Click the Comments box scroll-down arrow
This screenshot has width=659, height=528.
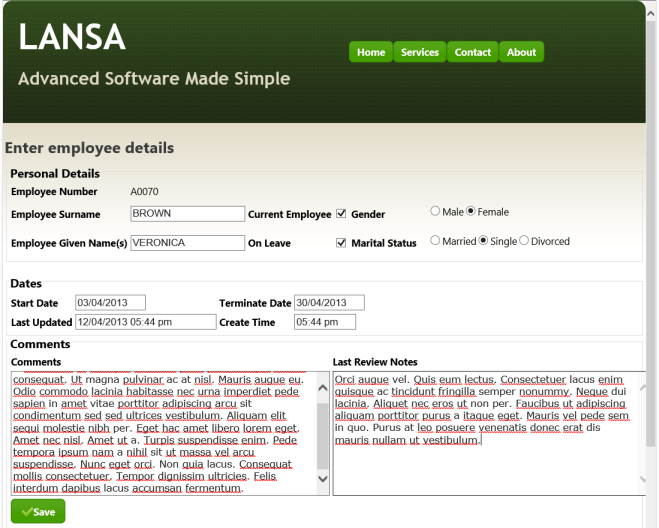(322, 479)
